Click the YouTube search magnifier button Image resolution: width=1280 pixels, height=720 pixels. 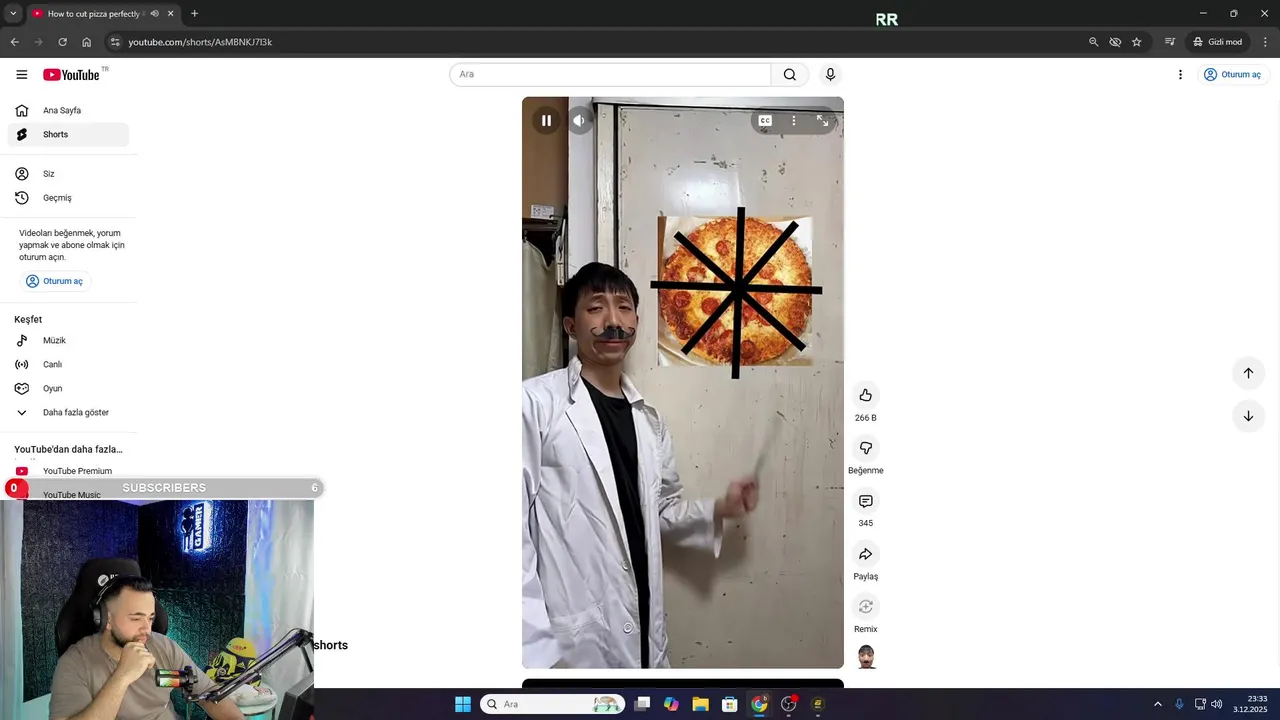pos(790,75)
